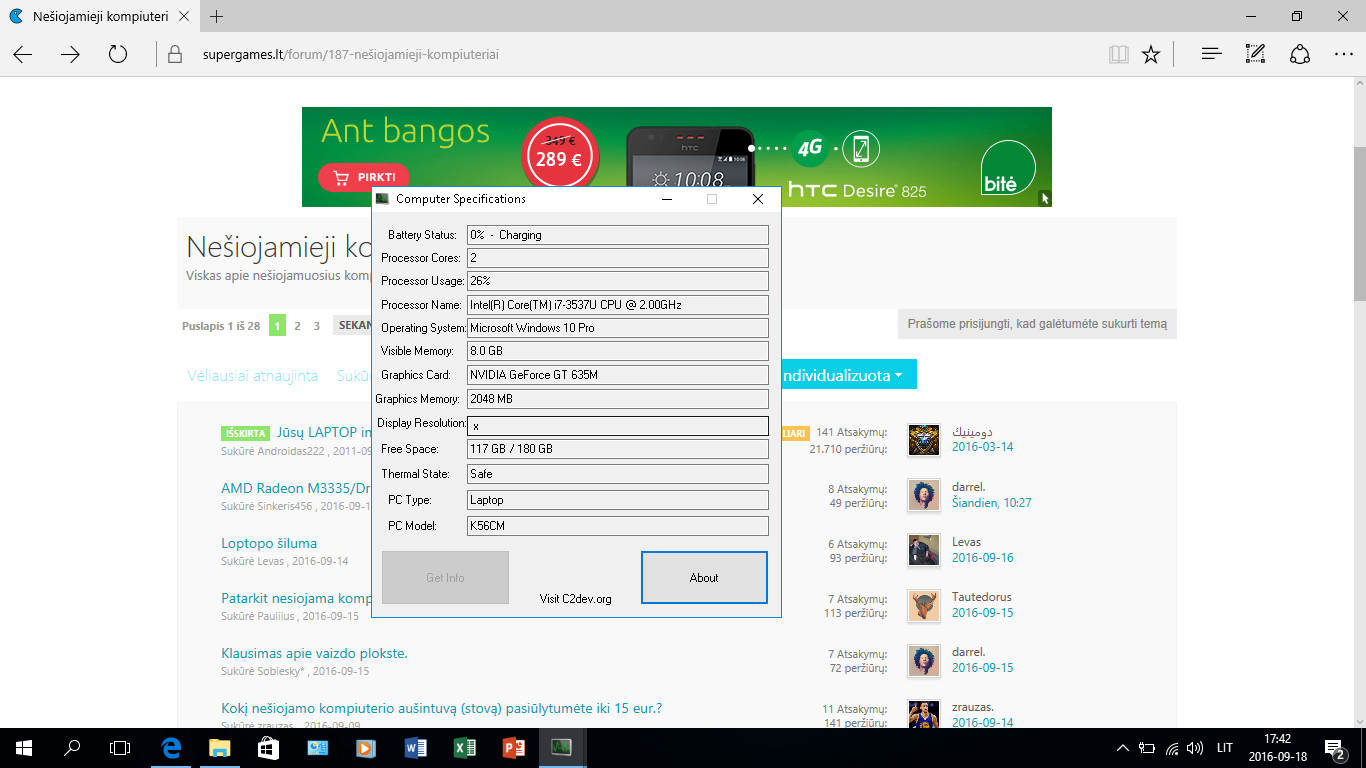This screenshot has width=1366, height=768.
Task: Open Windows Store from taskbar
Action: (x=268, y=747)
